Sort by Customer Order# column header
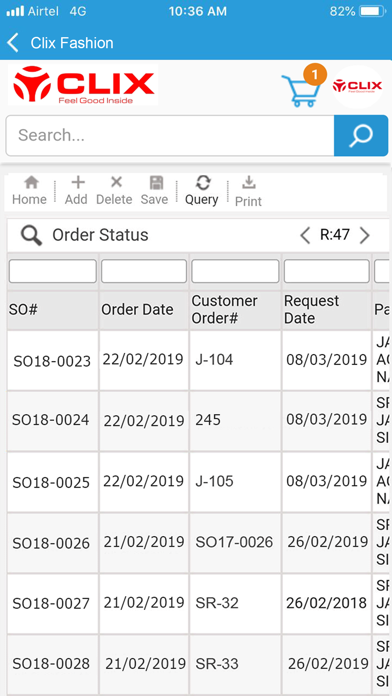Screen dimensions: 392x696 [235, 310]
